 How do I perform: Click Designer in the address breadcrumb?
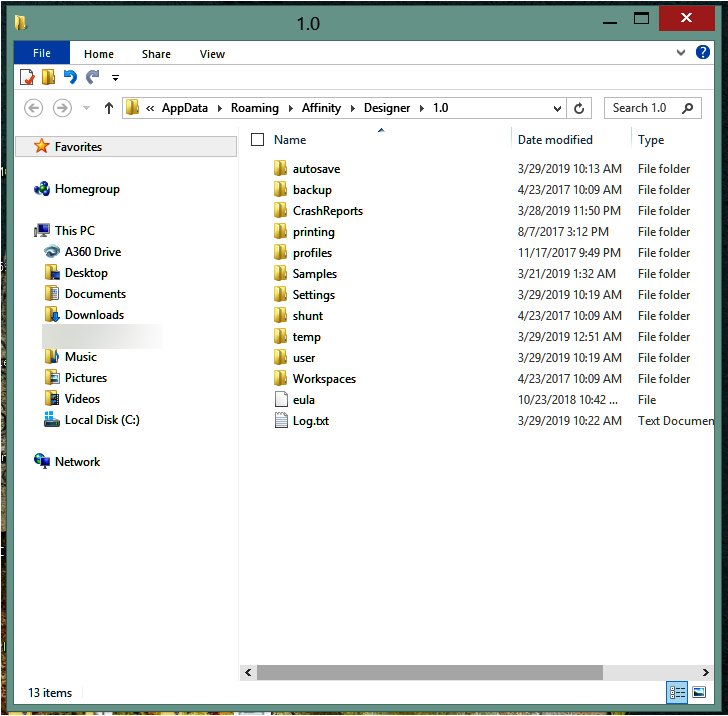coord(387,108)
